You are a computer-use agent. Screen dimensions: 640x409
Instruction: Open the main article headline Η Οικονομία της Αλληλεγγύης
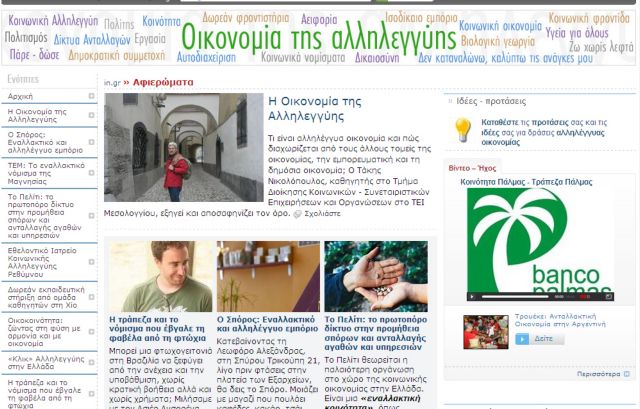[x=315, y=109]
